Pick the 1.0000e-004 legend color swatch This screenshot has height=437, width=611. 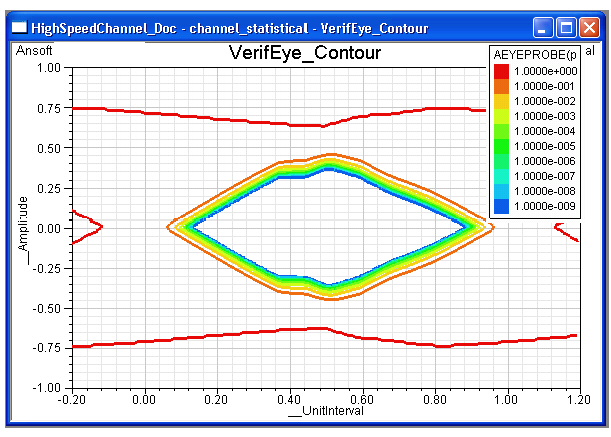click(500, 131)
